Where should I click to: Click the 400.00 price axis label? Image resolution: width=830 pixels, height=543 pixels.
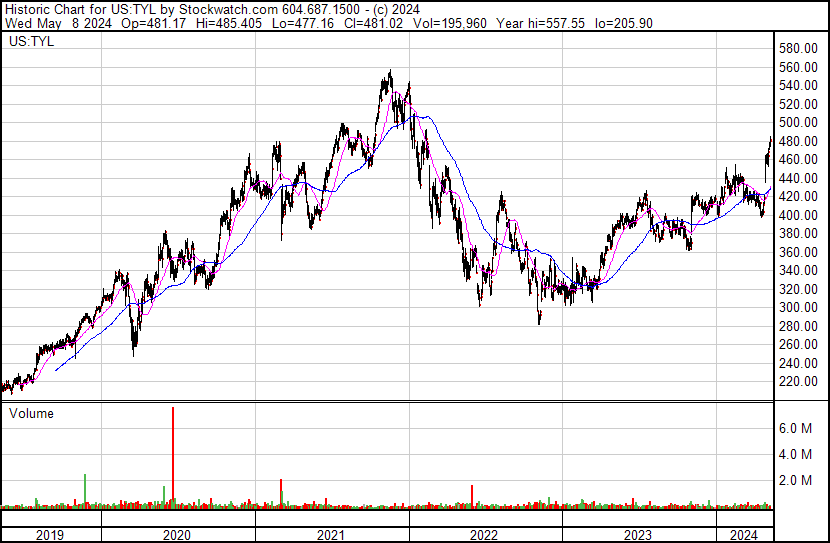click(x=798, y=215)
